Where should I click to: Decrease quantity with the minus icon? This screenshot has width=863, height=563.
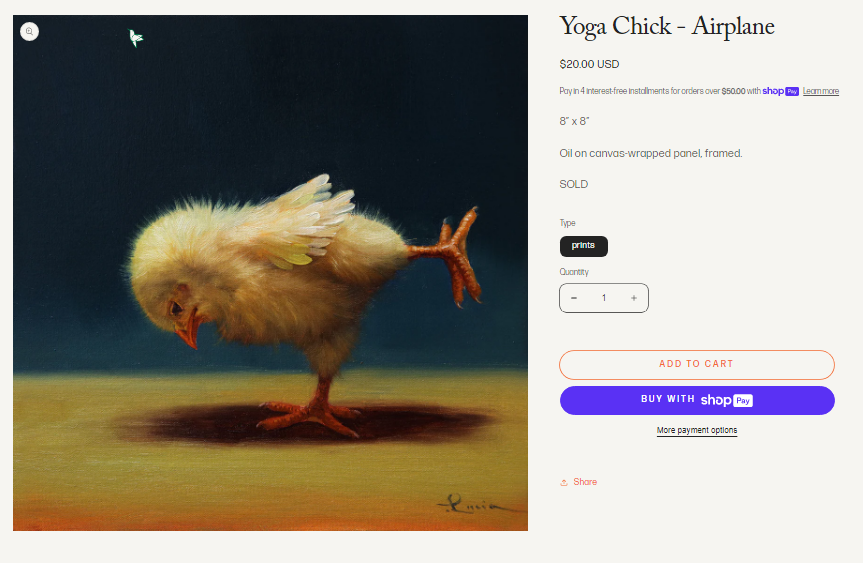tap(574, 298)
